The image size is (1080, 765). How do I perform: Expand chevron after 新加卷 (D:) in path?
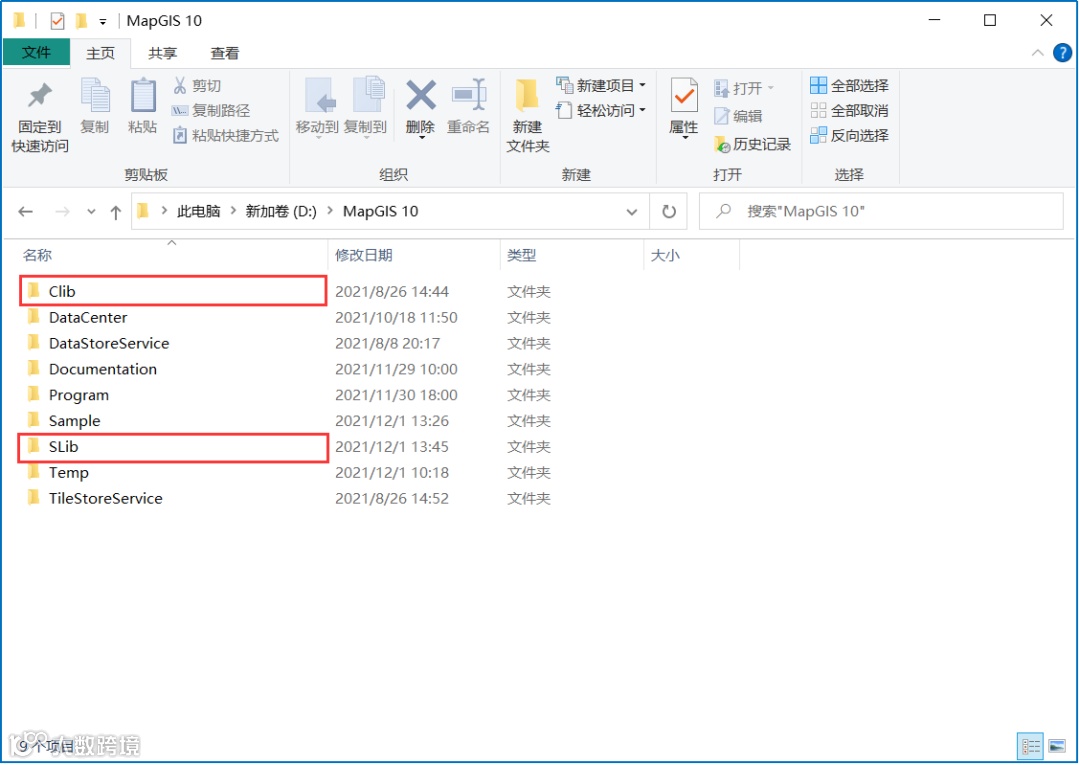tap(330, 211)
